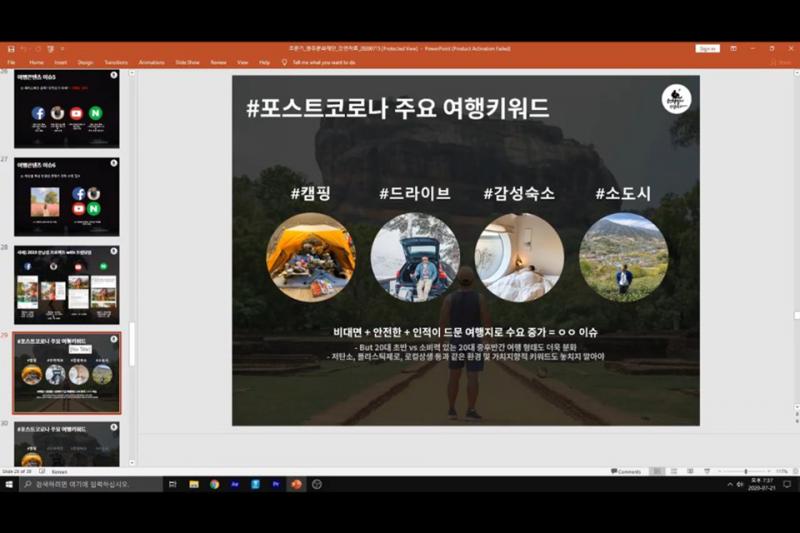Image resolution: width=800 pixels, height=533 pixels.
Task: Click the Redo icon in quick access toolbar
Action: [x=37, y=49]
